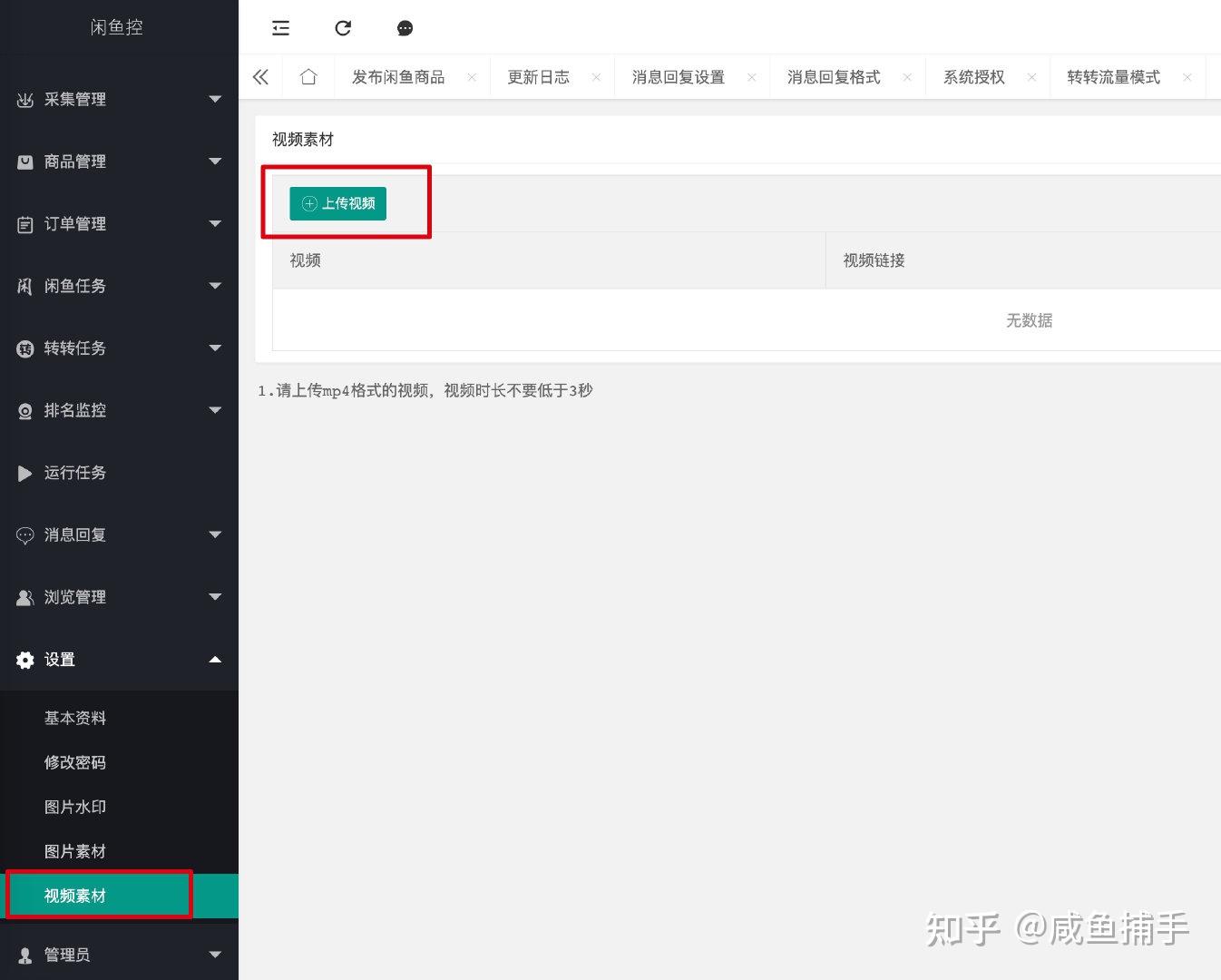The width and height of the screenshot is (1221, 980).
Task: Select the 闲鱼任务 sidebar icon
Action: click(x=24, y=286)
